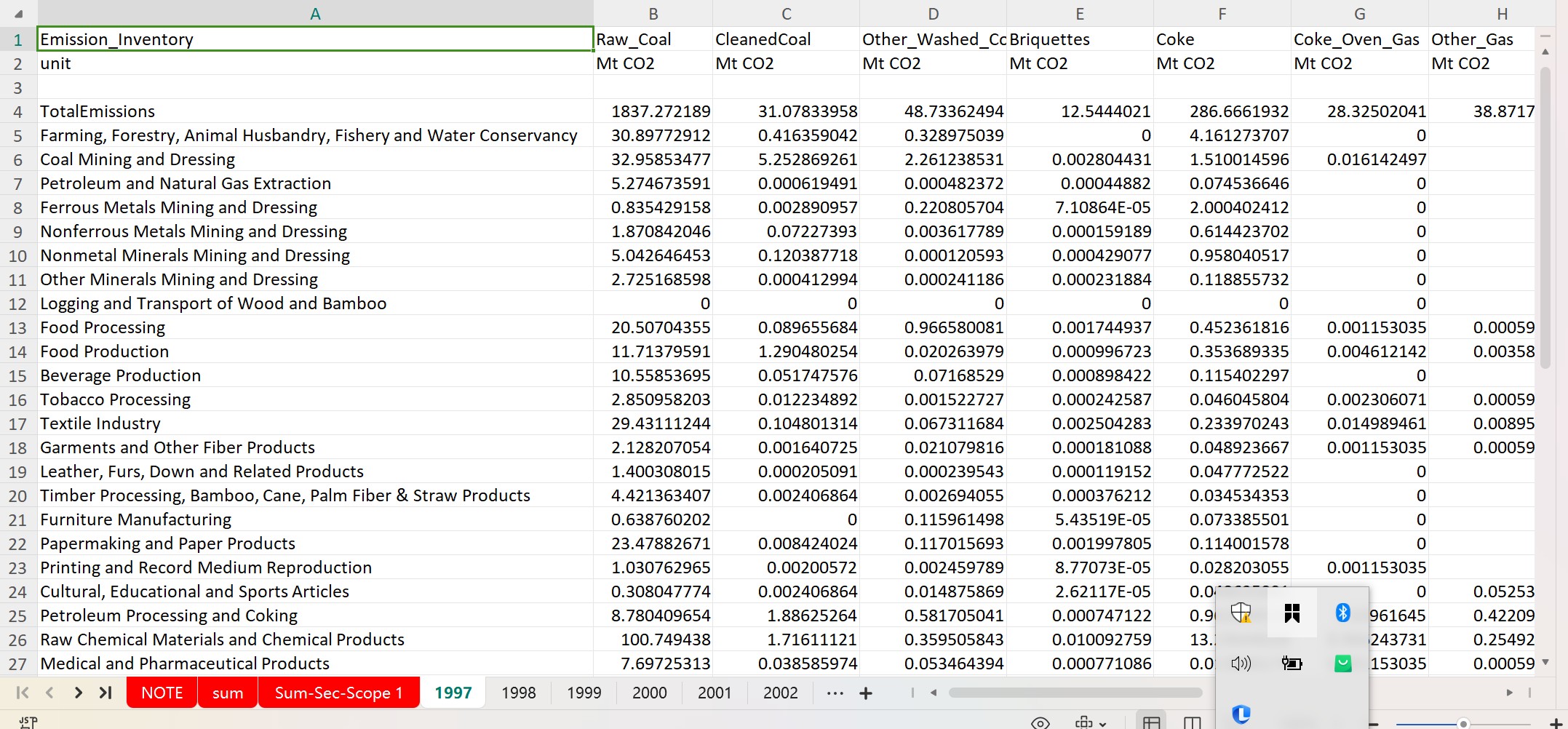1568x729 pixels.
Task: Jump to the last sheet tab
Action: pos(106,693)
